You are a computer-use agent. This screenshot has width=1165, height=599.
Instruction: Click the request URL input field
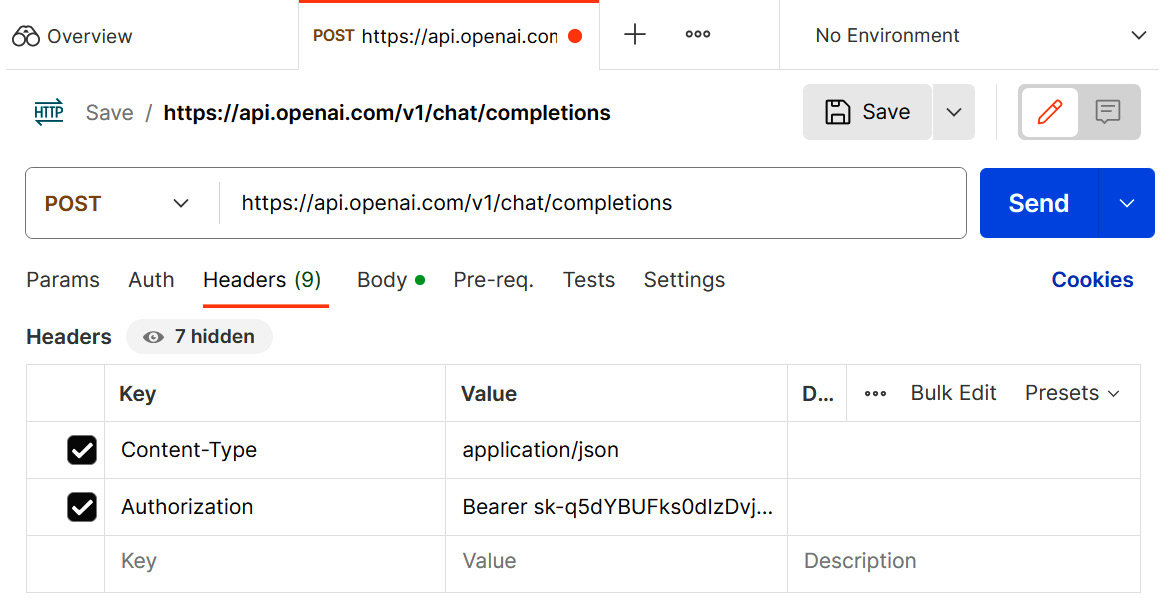pos(592,203)
